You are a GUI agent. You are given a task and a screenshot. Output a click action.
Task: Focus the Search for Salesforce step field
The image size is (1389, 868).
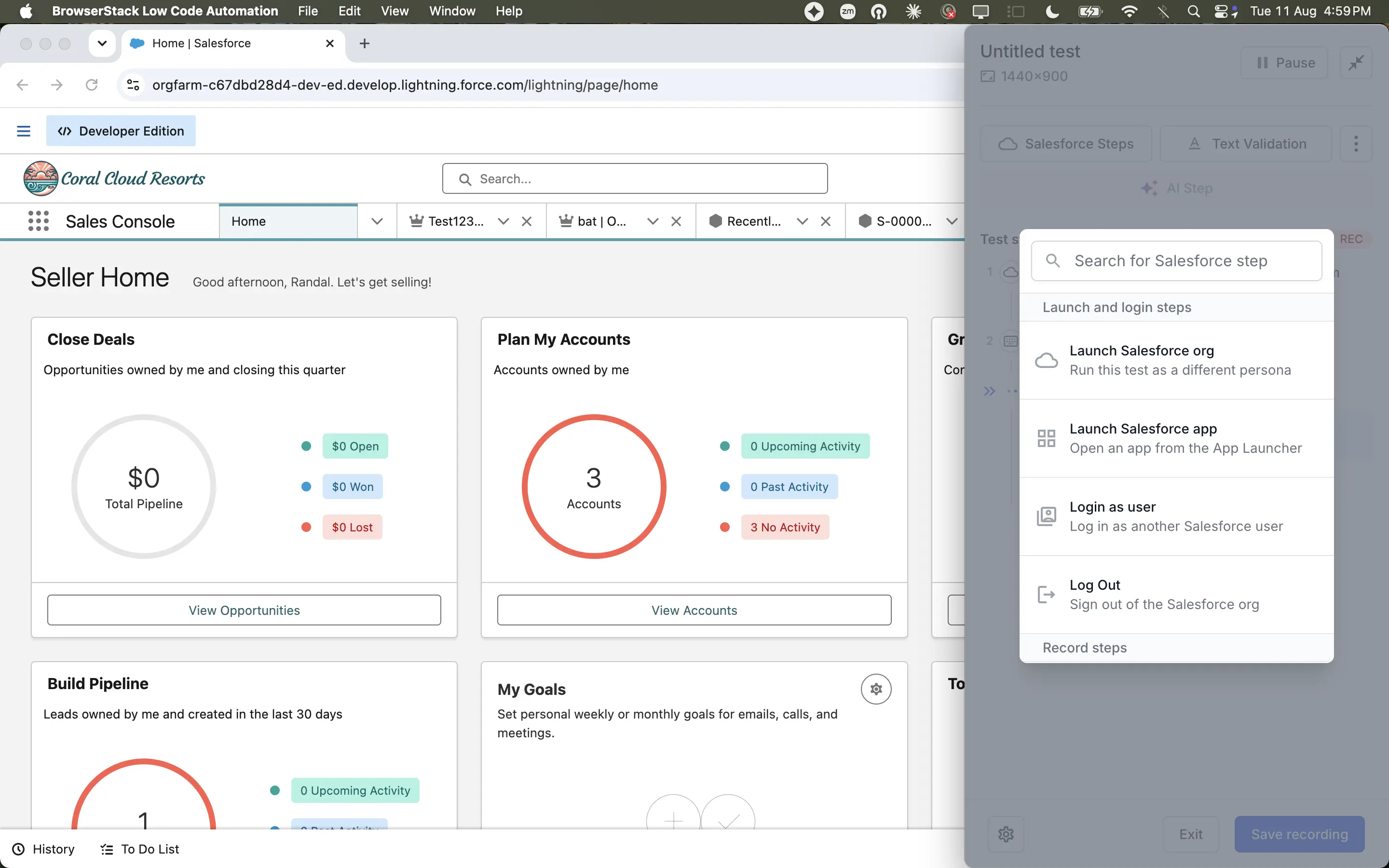point(1176,260)
